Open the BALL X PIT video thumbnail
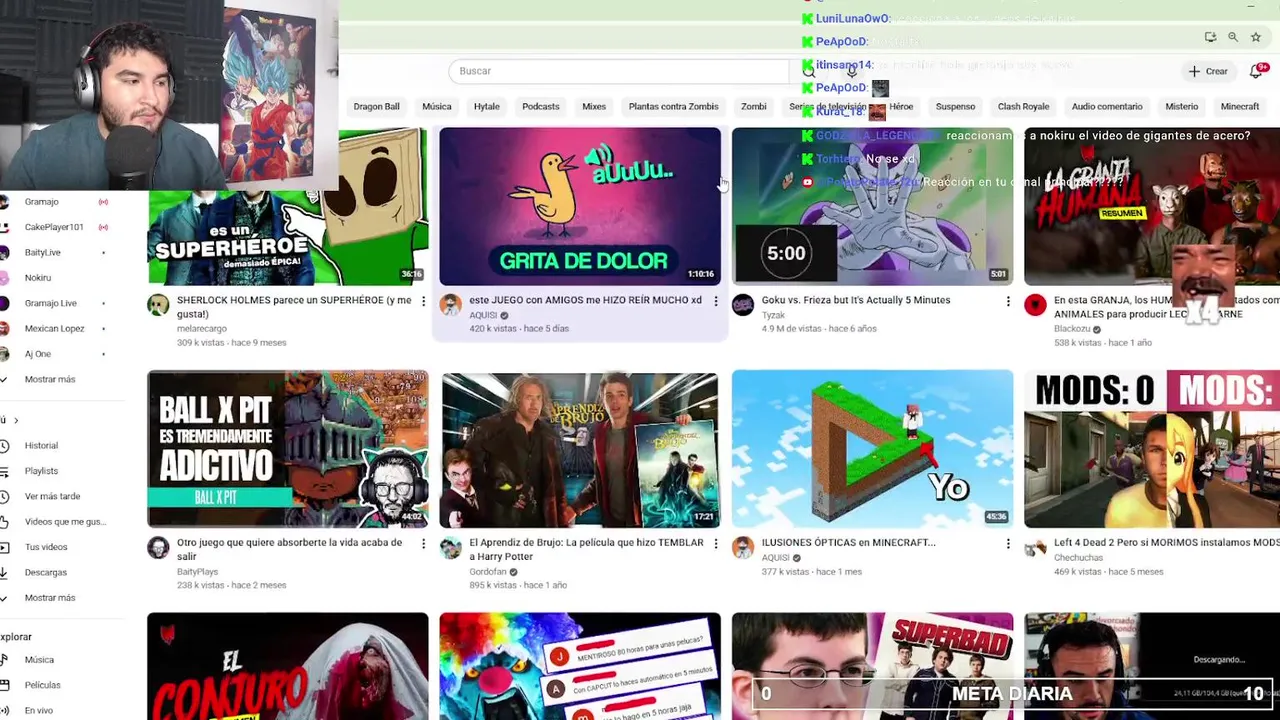The image size is (1280, 720). click(288, 449)
